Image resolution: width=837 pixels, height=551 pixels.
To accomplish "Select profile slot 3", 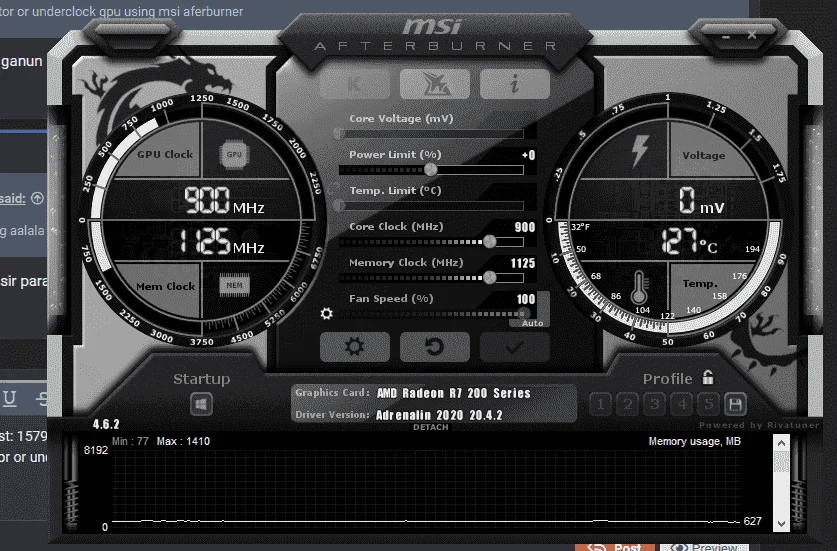I will pos(654,404).
